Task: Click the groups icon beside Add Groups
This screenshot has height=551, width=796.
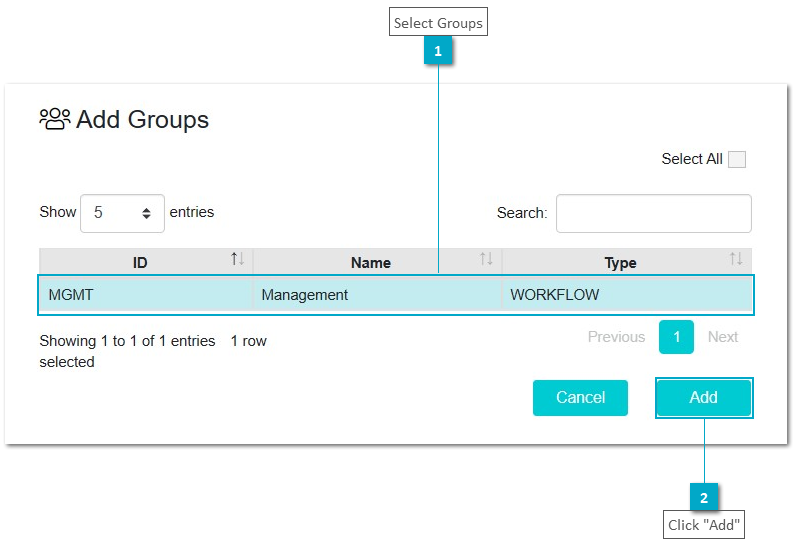Action: (x=55, y=119)
